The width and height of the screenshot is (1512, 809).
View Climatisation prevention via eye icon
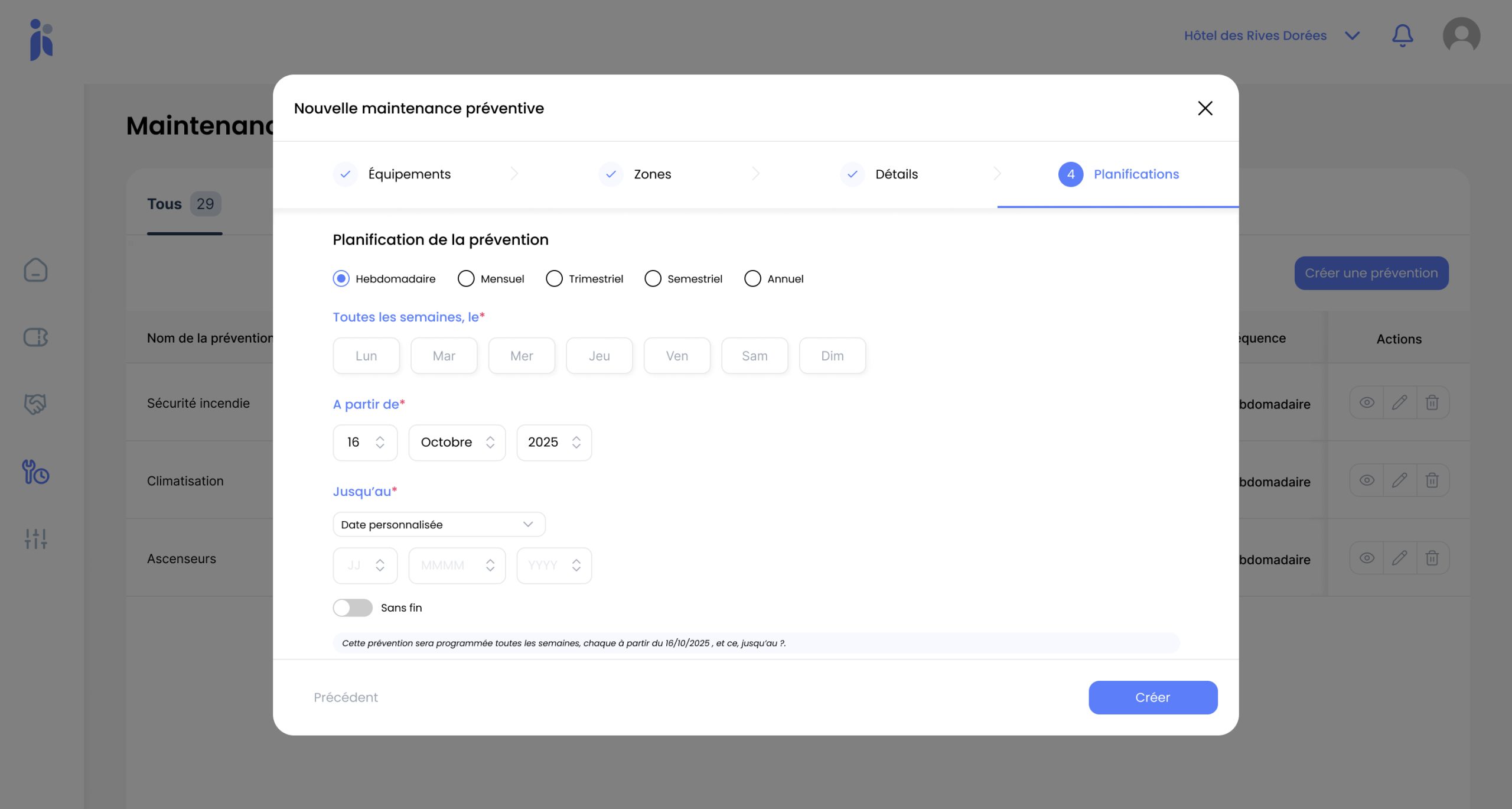tap(1366, 480)
